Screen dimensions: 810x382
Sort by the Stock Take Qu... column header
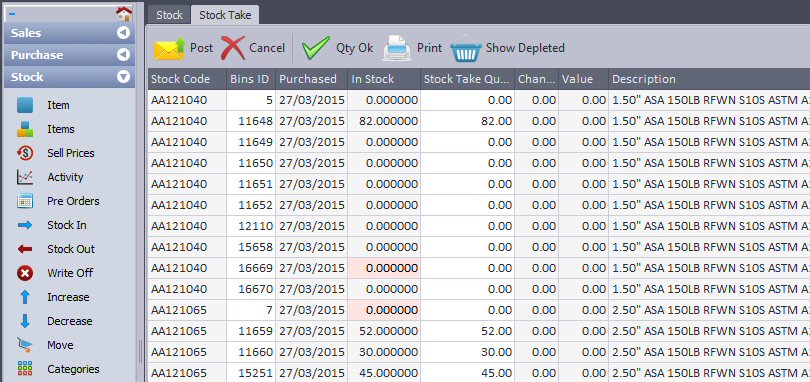click(468, 79)
